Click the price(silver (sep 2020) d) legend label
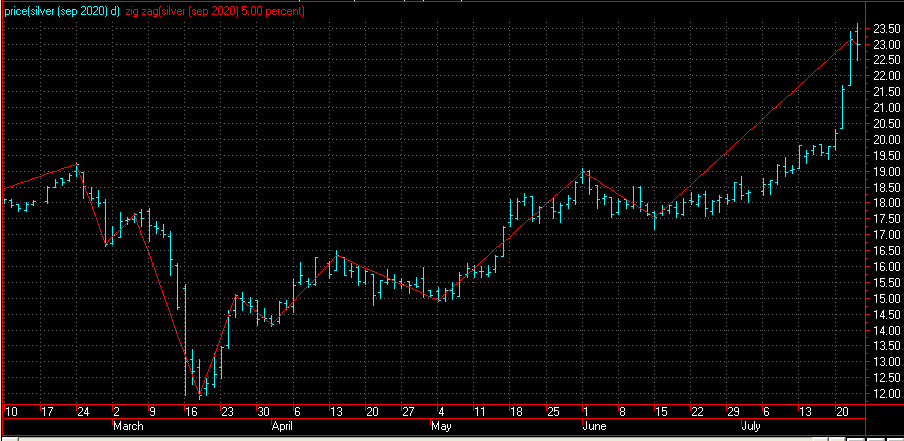This screenshot has height=441, width=904. tap(62, 12)
